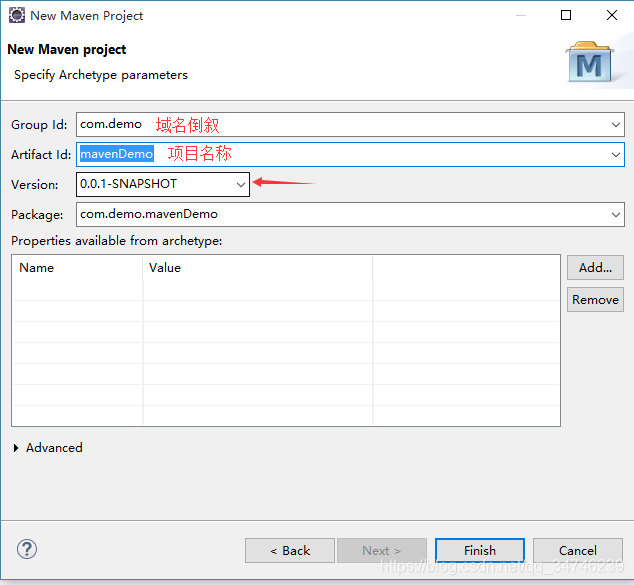Click the Finish button
The height and width of the screenshot is (585, 634).
click(480, 550)
